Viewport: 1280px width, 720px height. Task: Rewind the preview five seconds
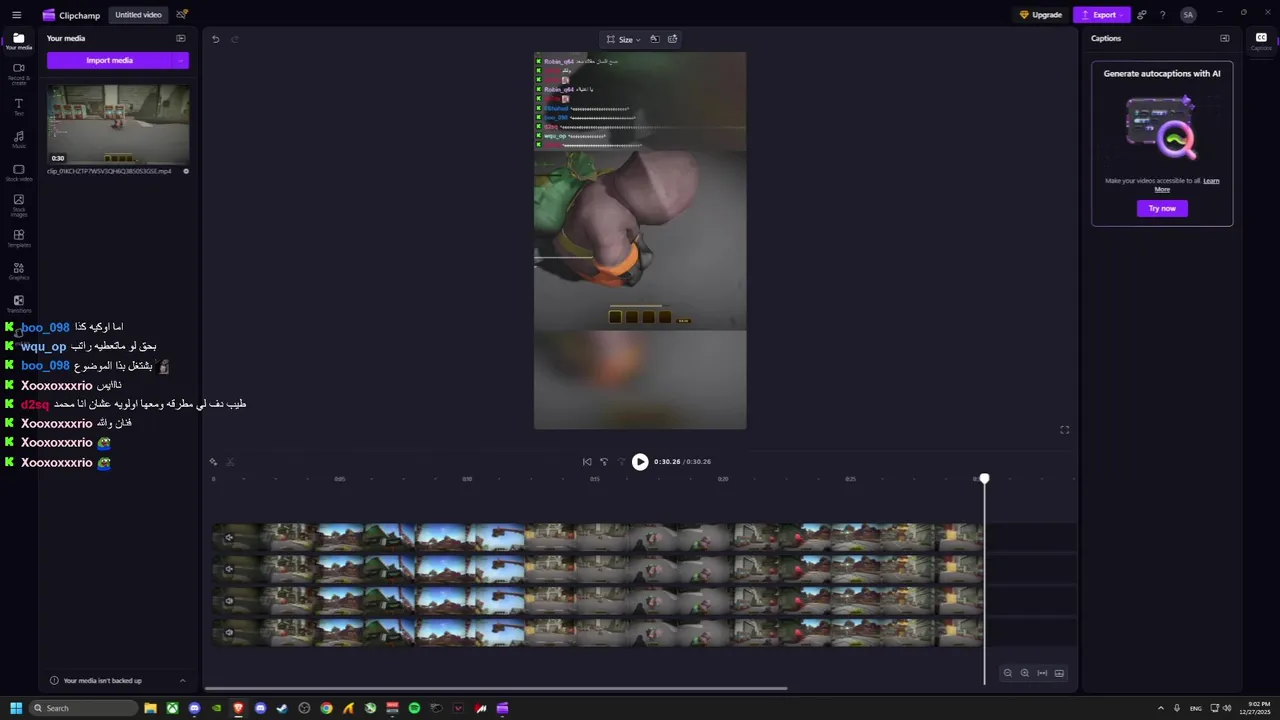(x=604, y=462)
